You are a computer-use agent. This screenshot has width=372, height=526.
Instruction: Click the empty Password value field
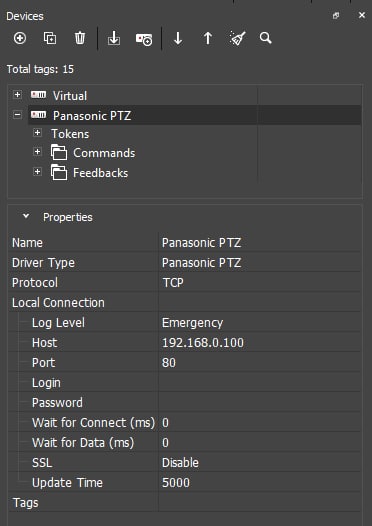point(260,403)
